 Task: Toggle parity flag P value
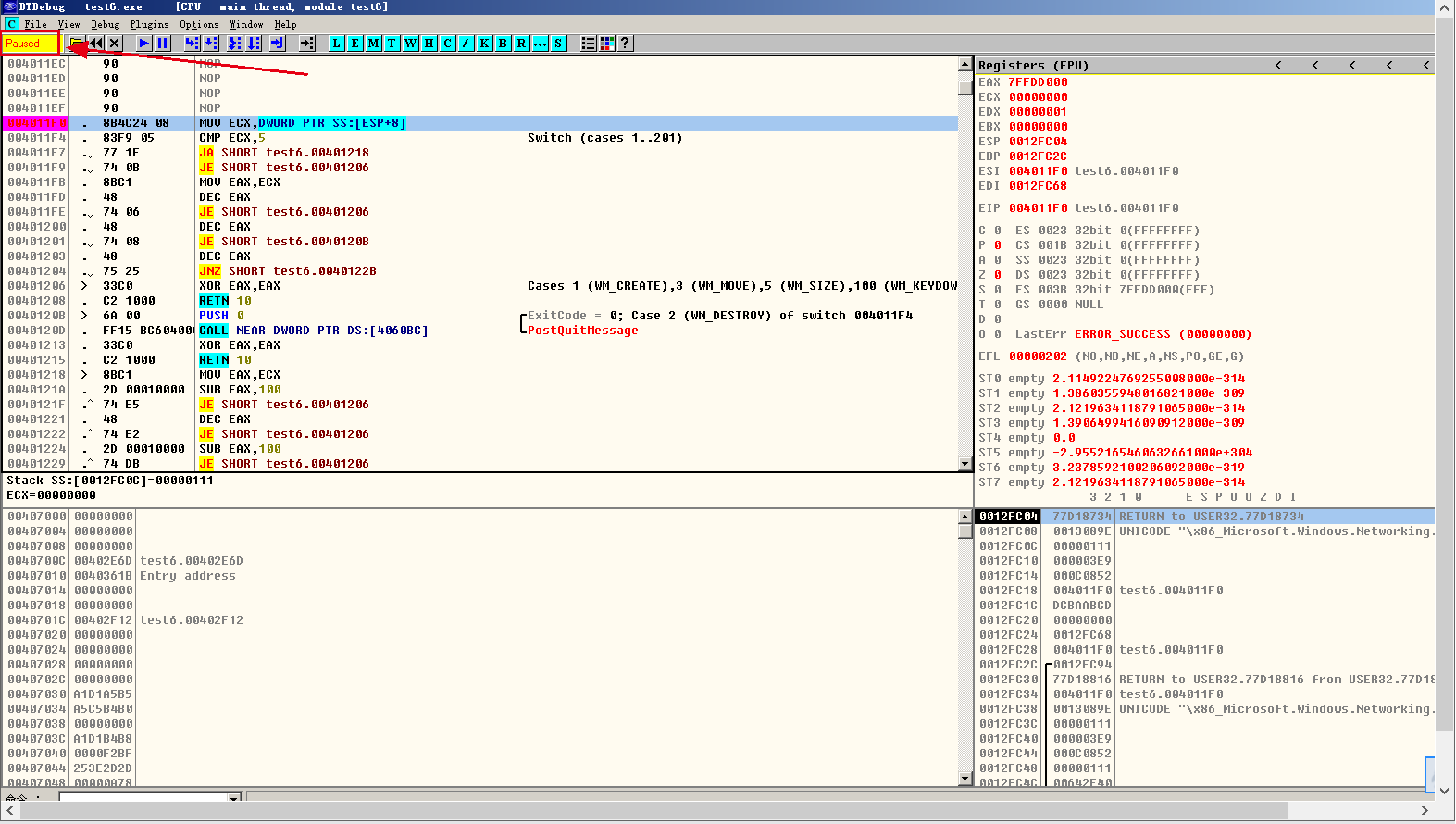coord(998,245)
